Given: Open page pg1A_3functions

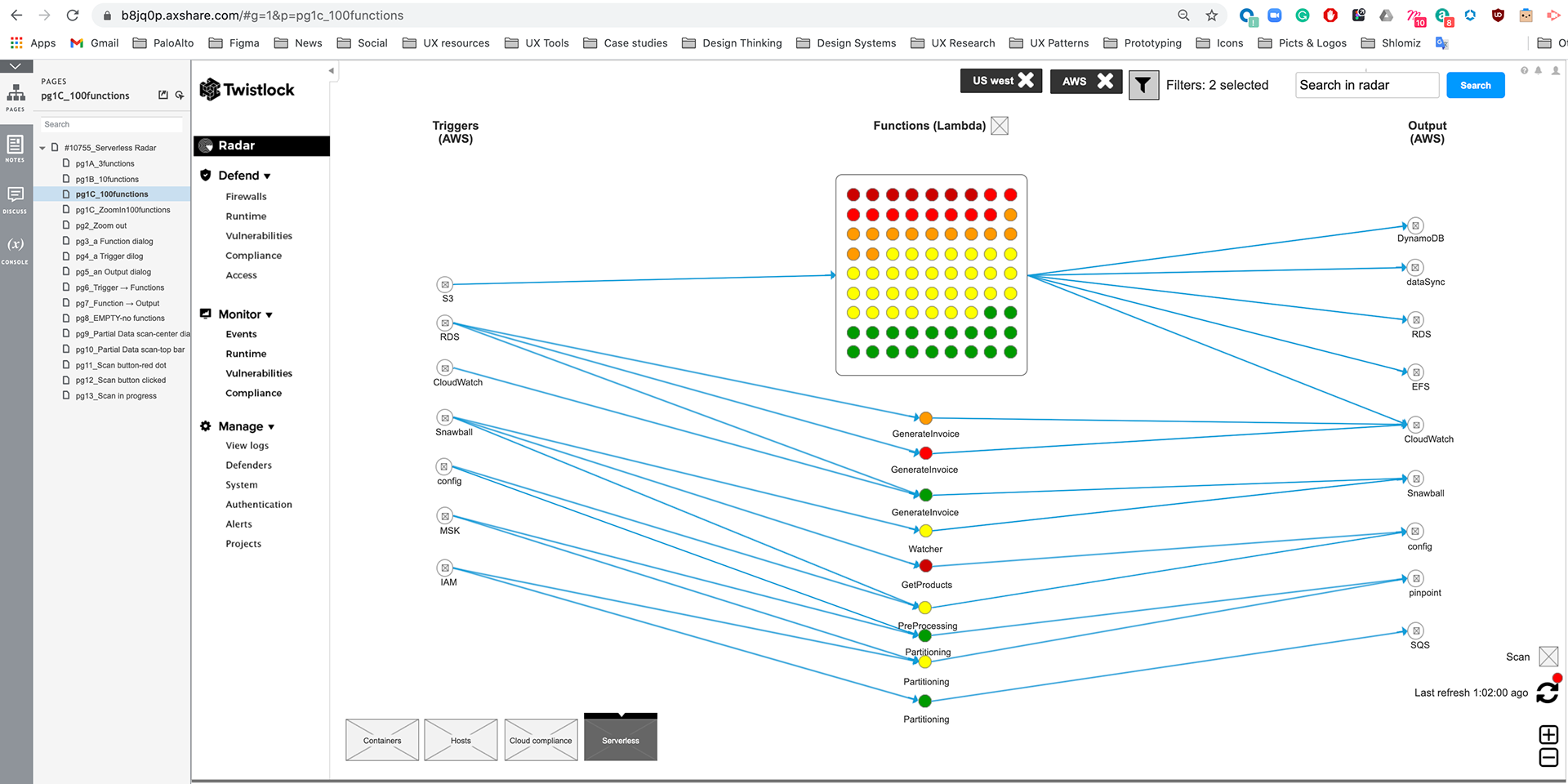Looking at the screenshot, I should [x=105, y=163].
